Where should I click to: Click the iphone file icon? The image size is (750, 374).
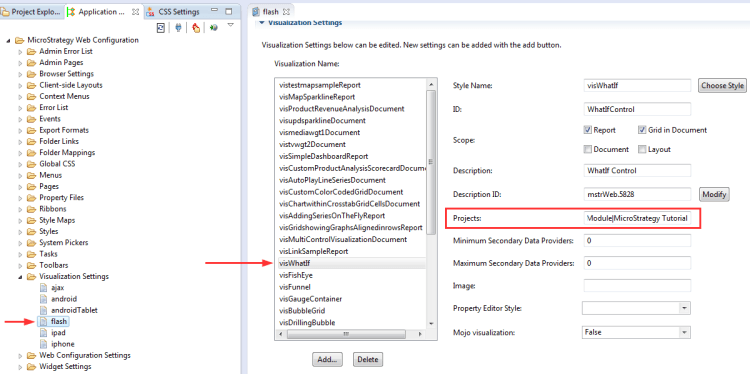coord(43,344)
